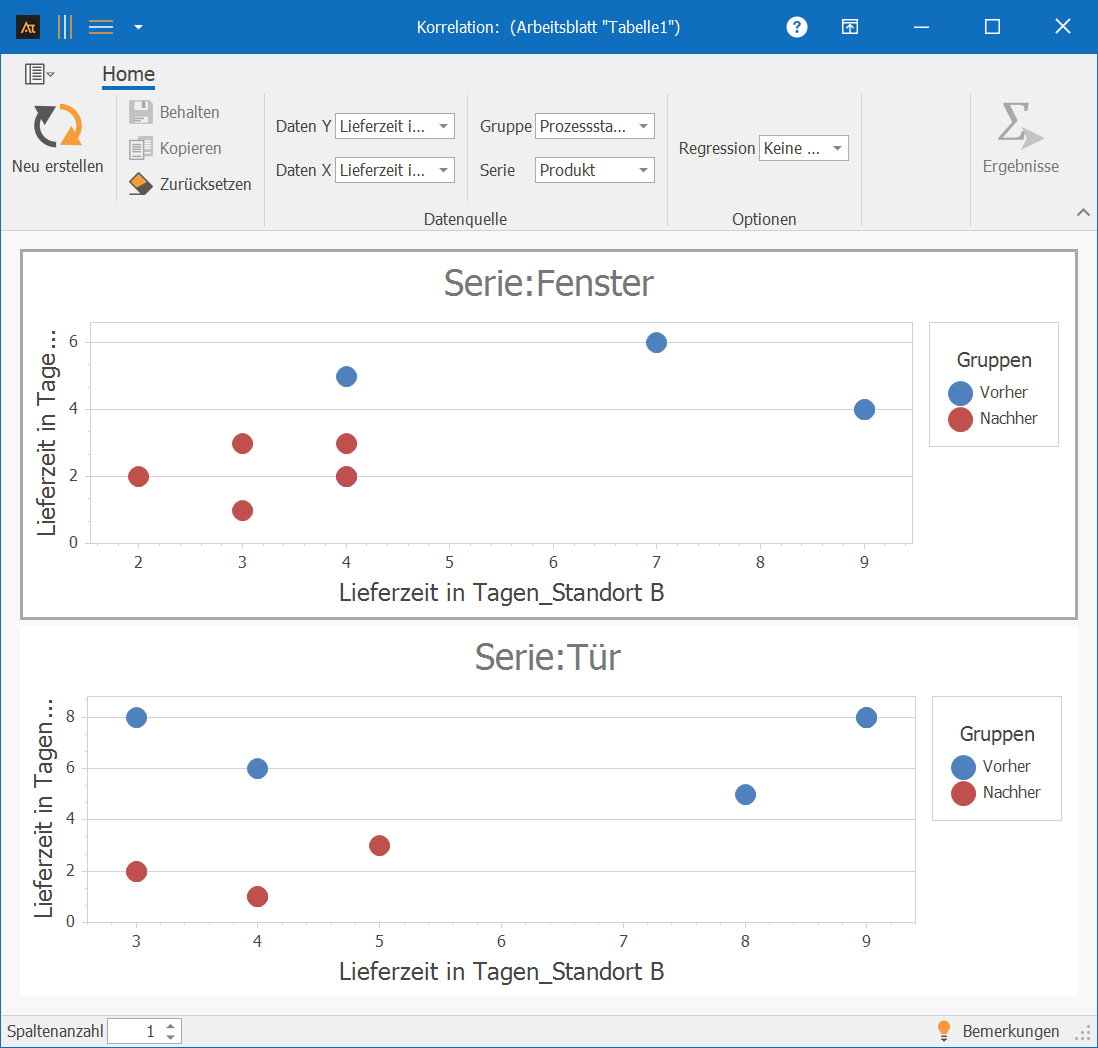The width and height of the screenshot is (1098, 1048).
Task: Click the help question mark icon
Action: (x=797, y=27)
